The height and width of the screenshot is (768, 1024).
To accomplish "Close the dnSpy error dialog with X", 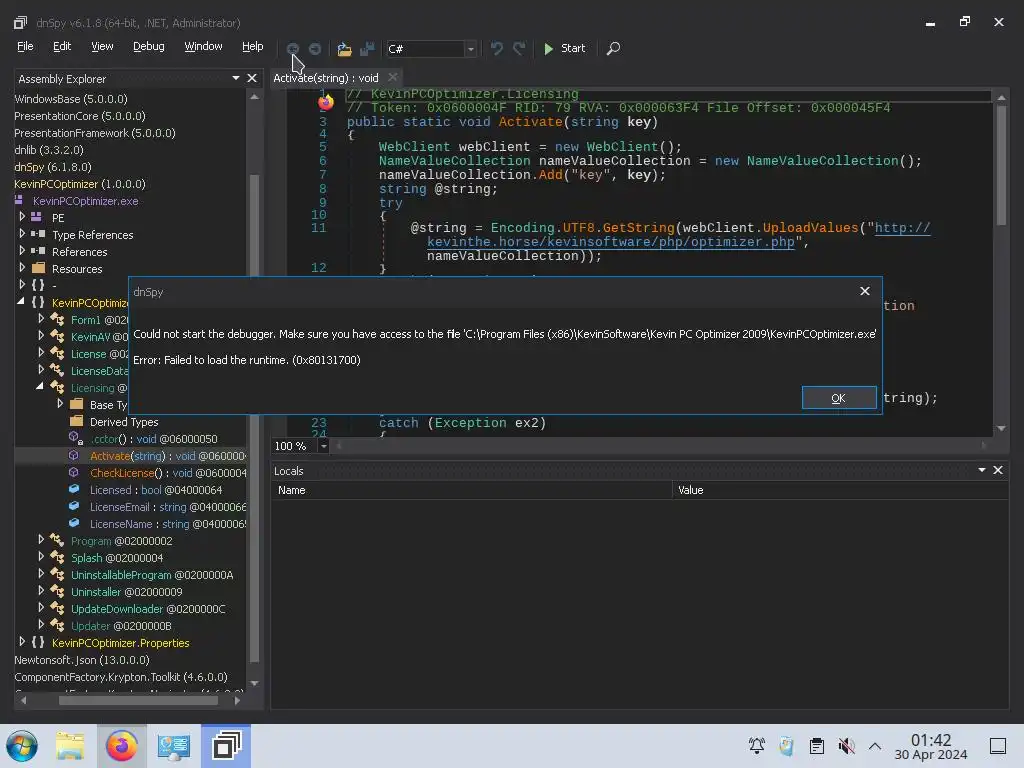I will [x=865, y=291].
